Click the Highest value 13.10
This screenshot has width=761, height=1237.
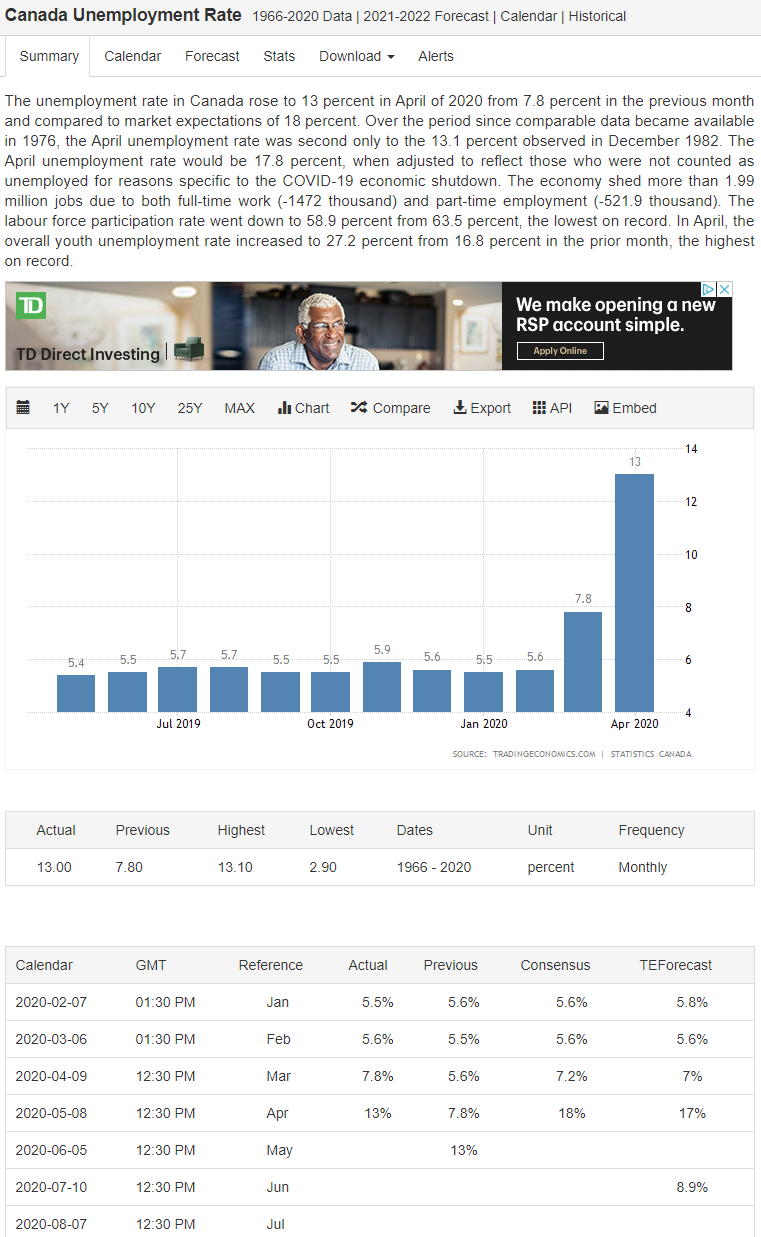[x=235, y=867]
